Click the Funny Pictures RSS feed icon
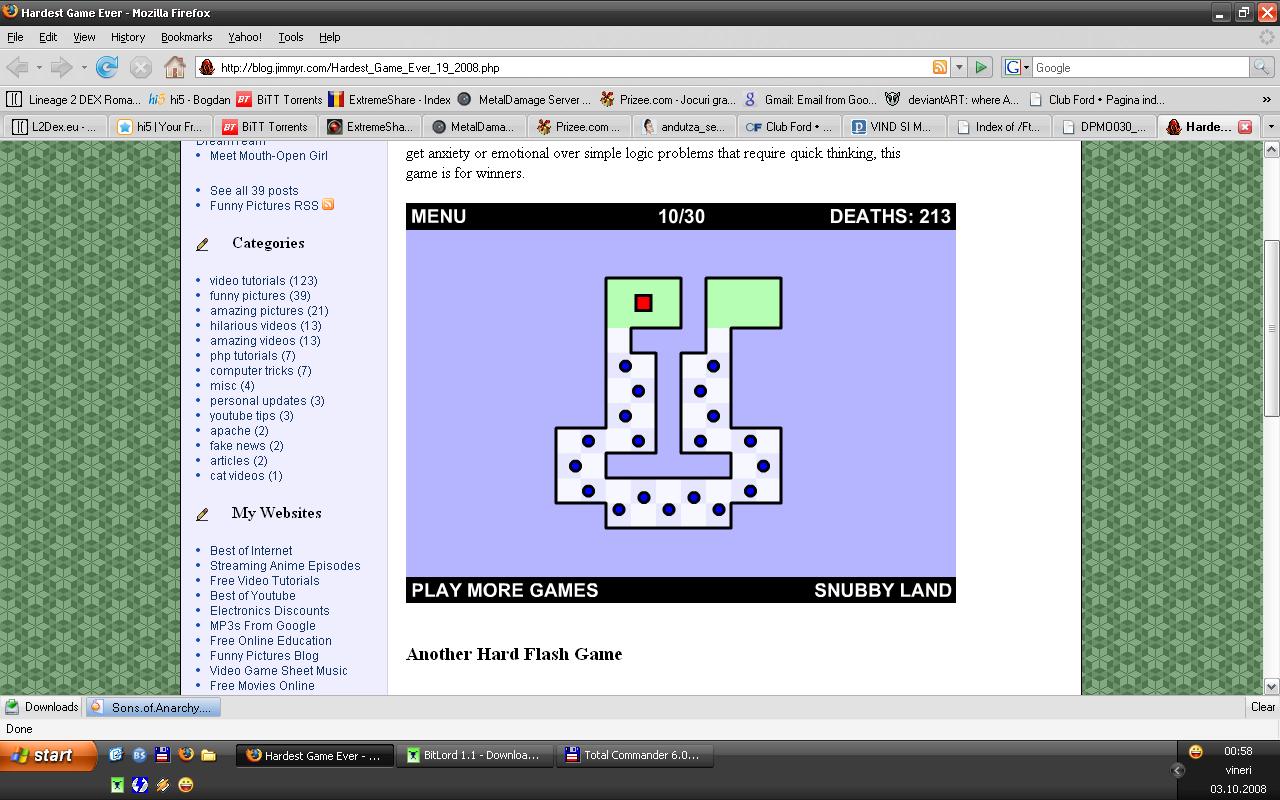Image resolution: width=1280 pixels, height=800 pixels. point(328,205)
